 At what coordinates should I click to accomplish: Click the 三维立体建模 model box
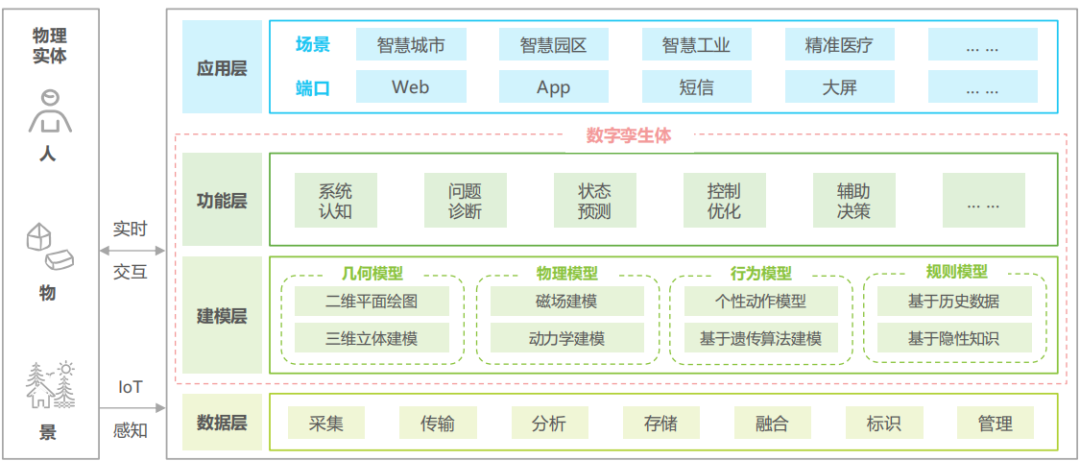(372, 338)
